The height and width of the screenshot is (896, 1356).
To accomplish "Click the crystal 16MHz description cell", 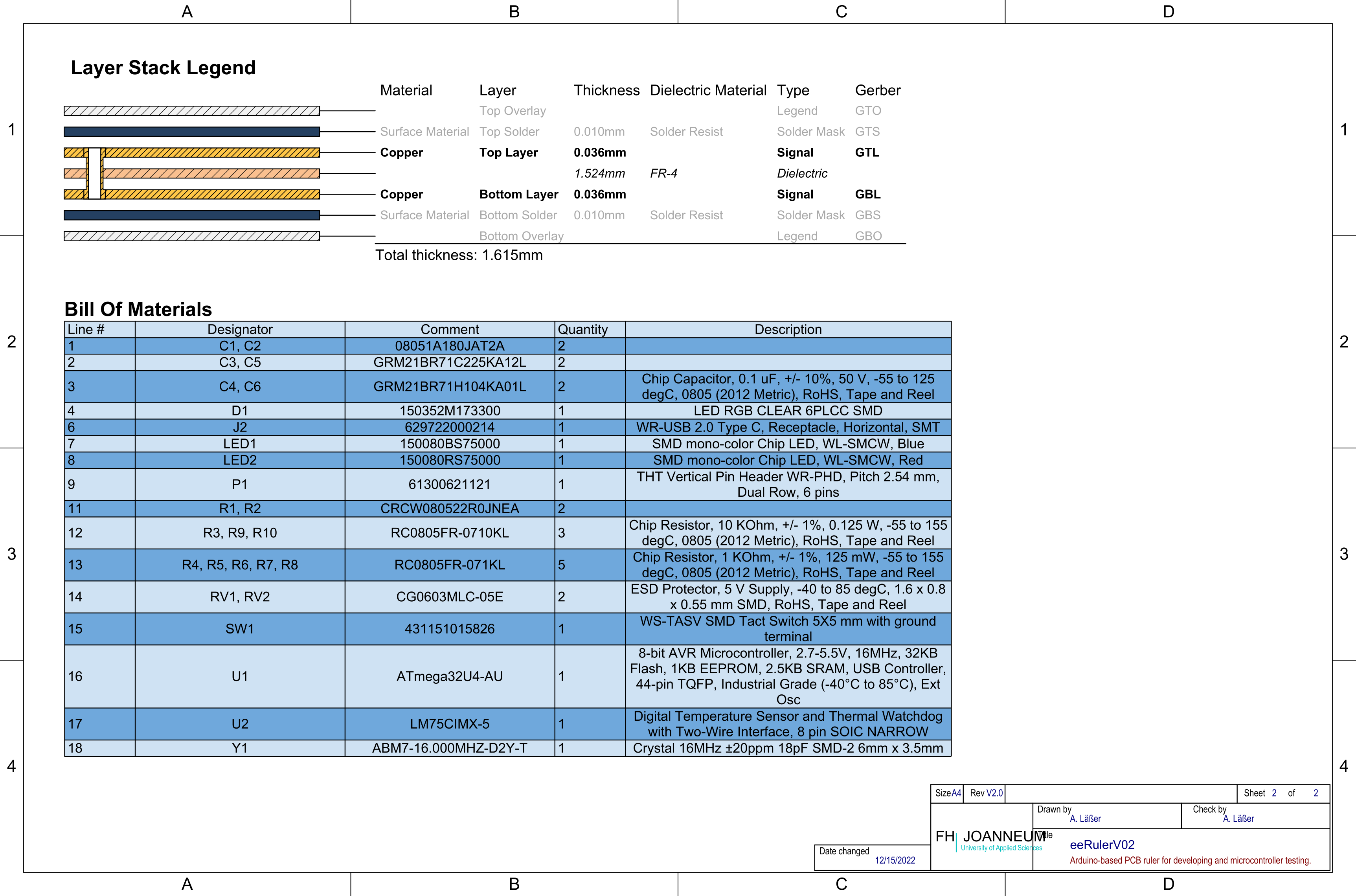I will pyautogui.click(x=788, y=748).
